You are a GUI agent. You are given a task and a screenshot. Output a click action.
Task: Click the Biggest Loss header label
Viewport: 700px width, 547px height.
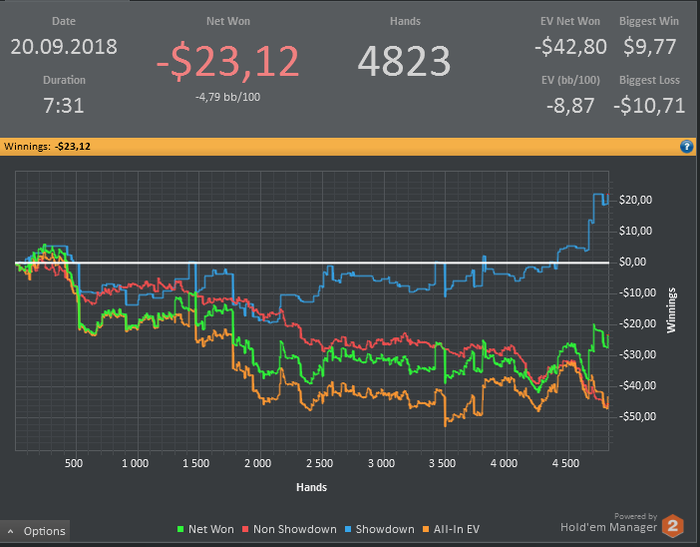[649, 80]
